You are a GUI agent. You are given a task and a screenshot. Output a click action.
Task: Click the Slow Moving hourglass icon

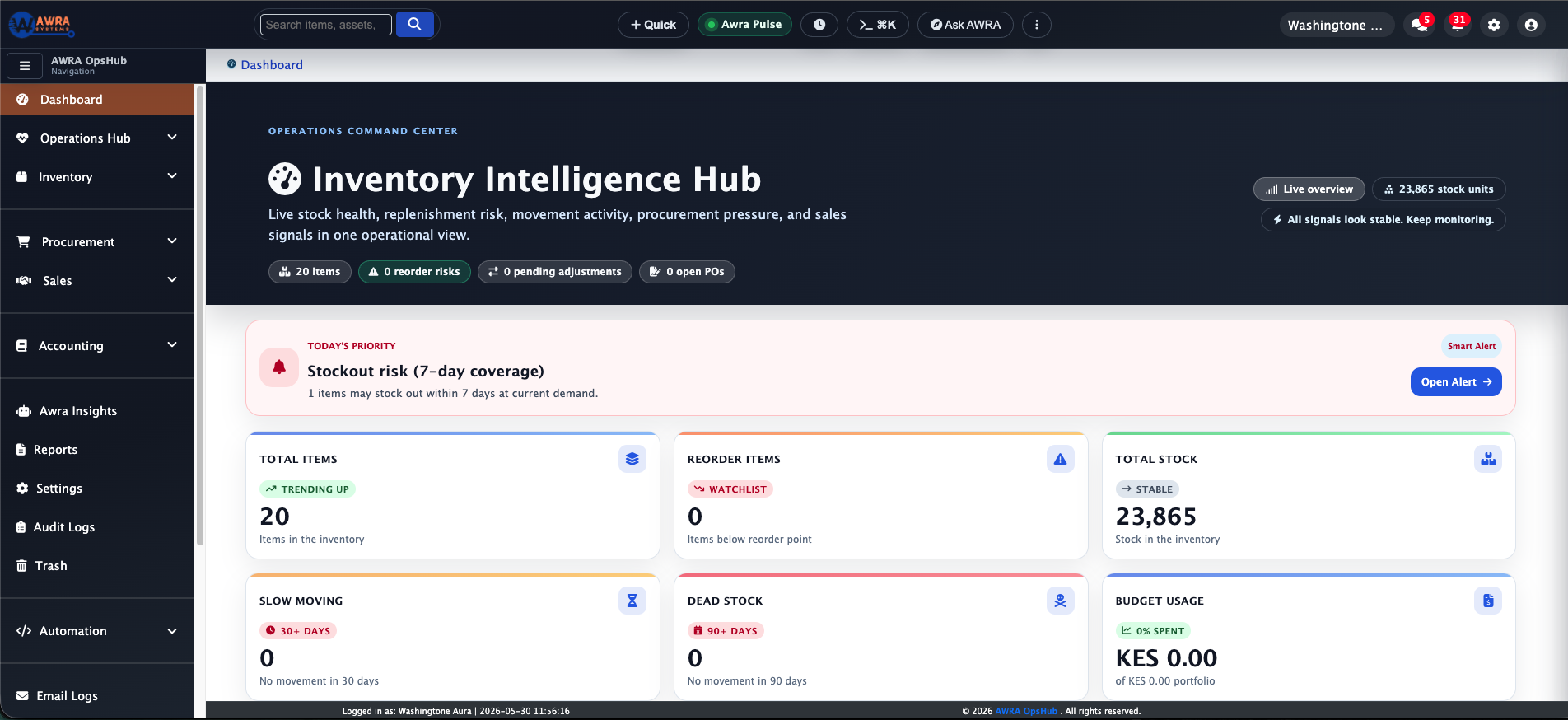point(632,601)
